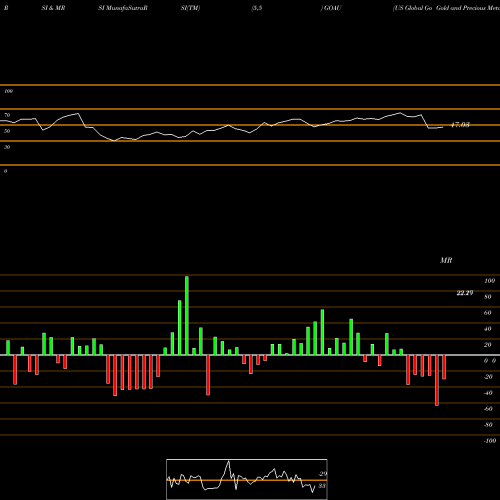500x500 pixels.
Task: Click the MR heading above the histogram
Action: pos(446,260)
